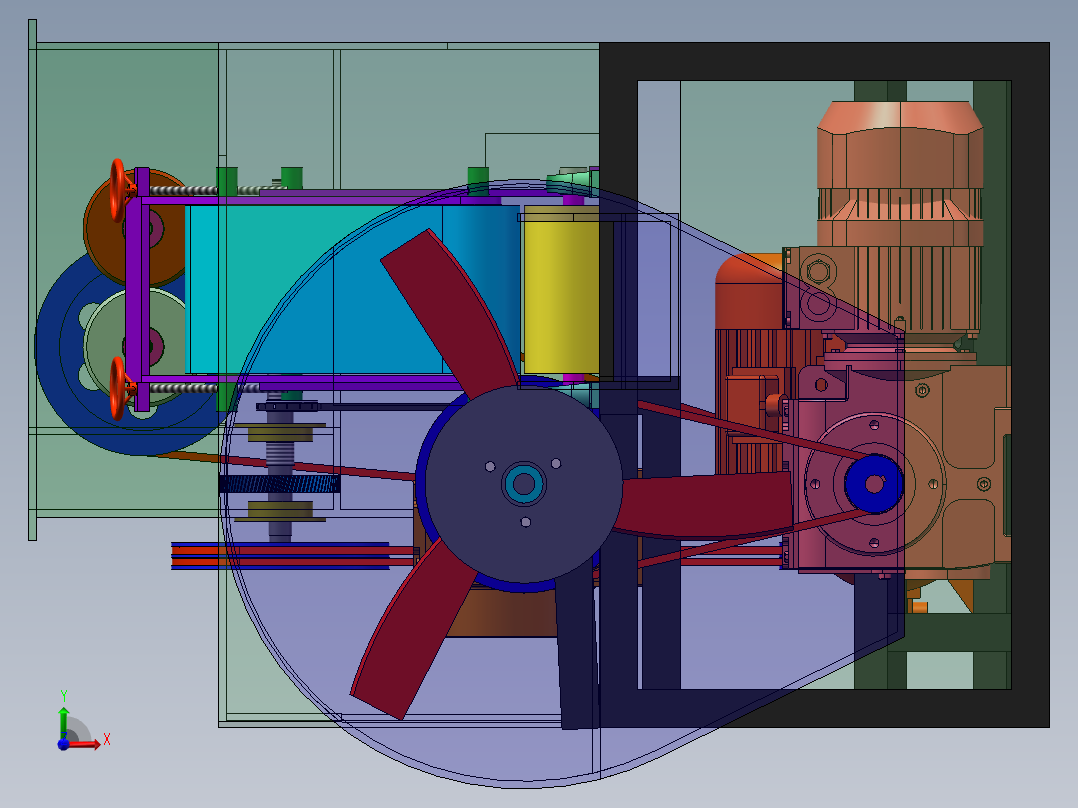
Task: Click the red X axis of the triad
Action: [84, 745]
